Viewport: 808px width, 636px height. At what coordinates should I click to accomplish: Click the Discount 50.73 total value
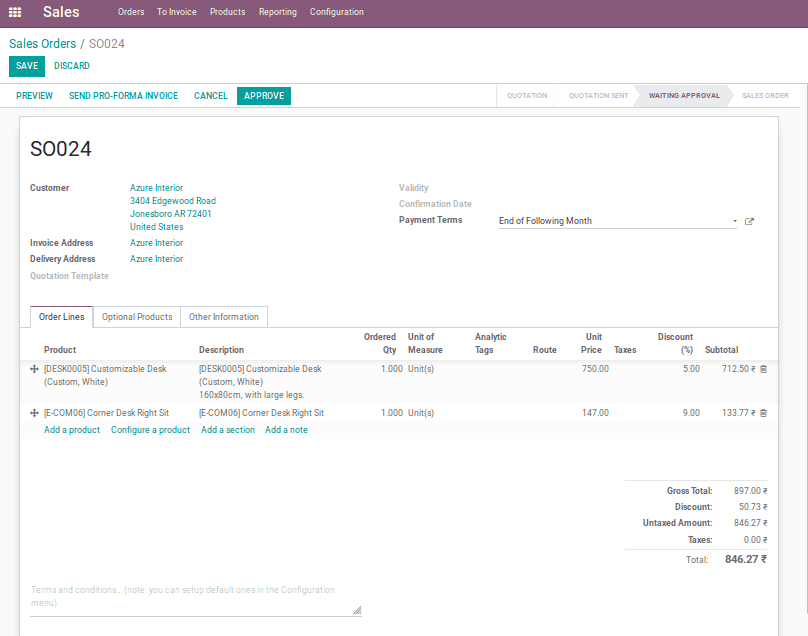753,507
